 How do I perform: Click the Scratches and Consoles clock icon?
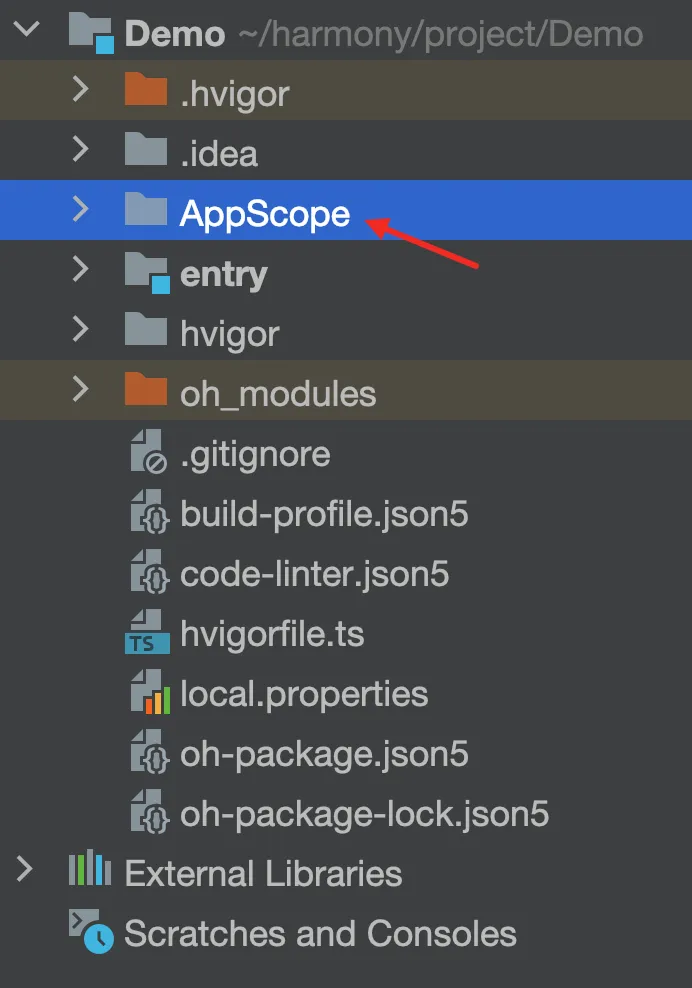click(x=91, y=931)
